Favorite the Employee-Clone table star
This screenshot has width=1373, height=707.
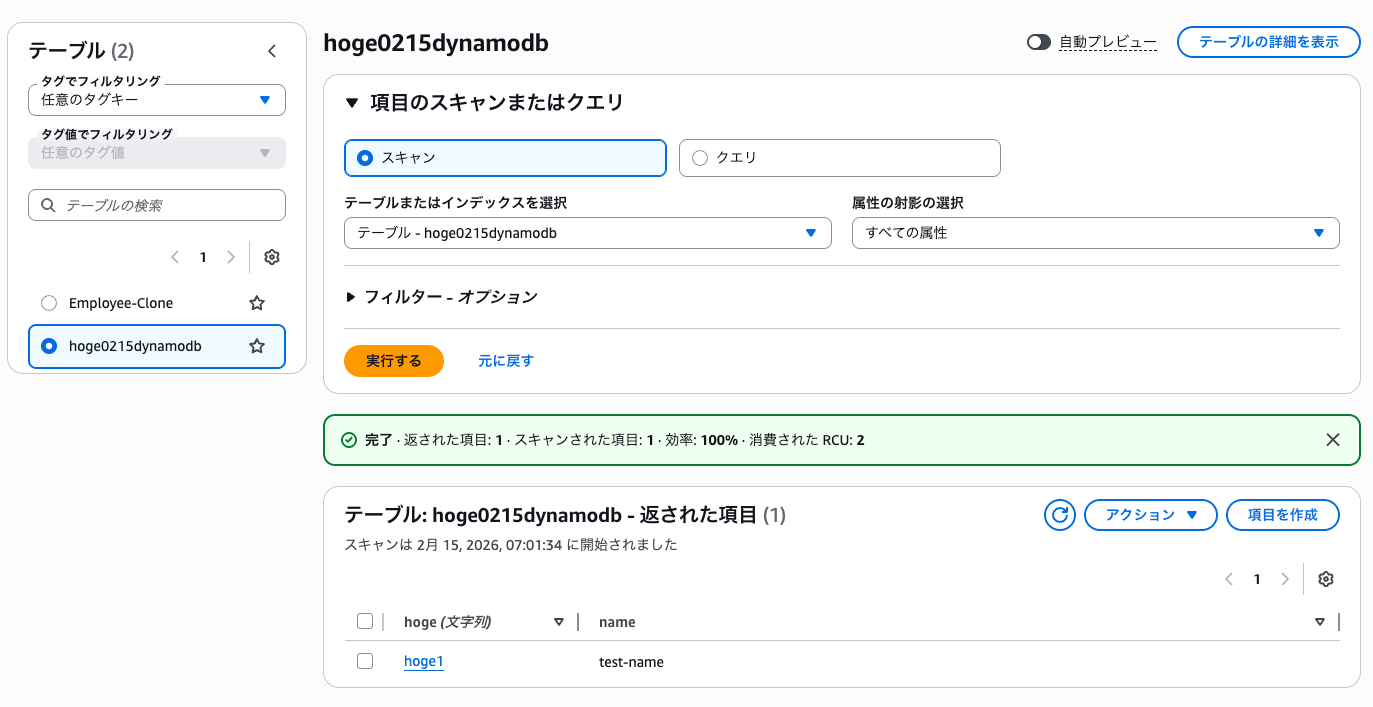click(257, 303)
